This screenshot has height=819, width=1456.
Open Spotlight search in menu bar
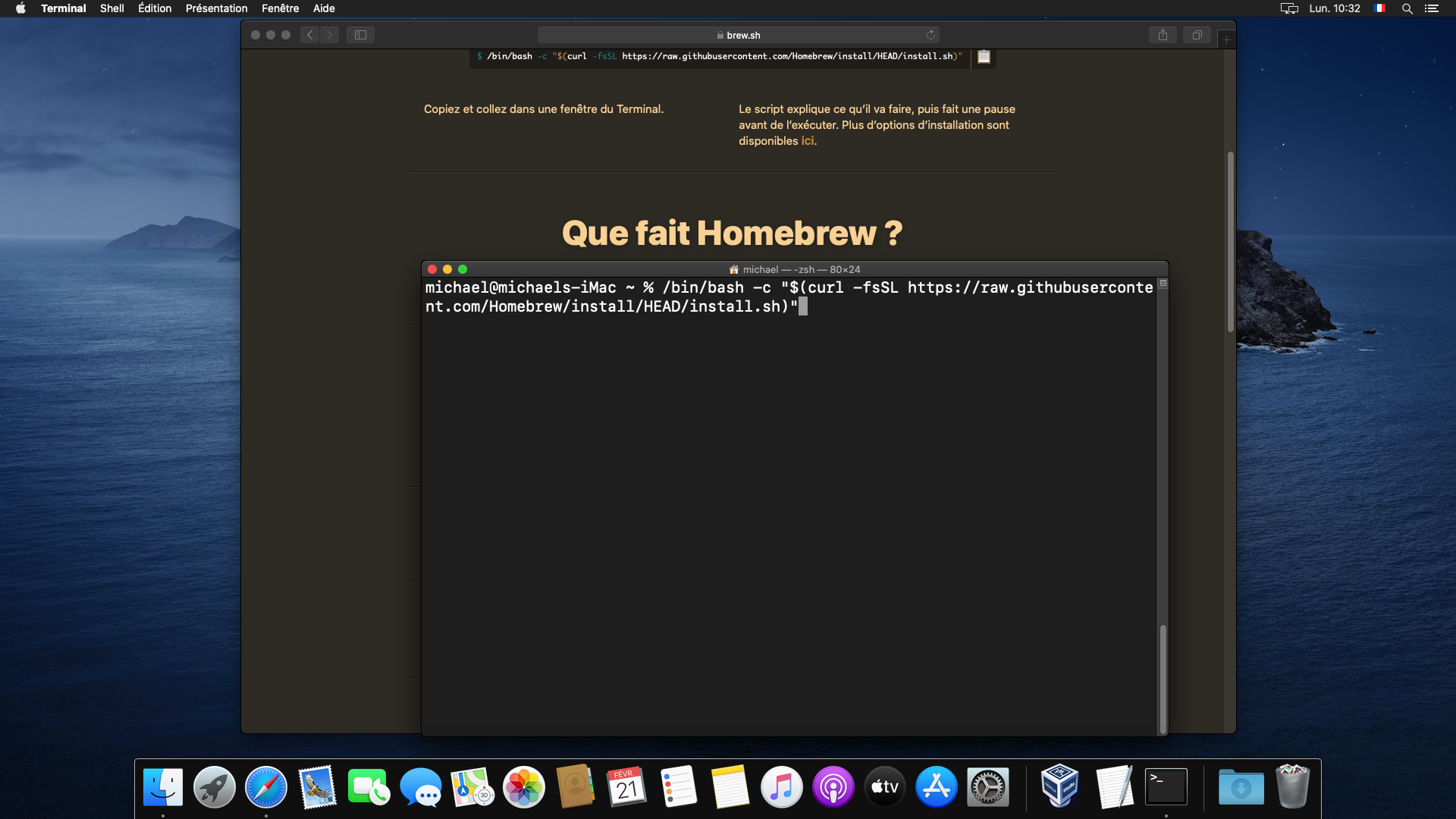1407,8
